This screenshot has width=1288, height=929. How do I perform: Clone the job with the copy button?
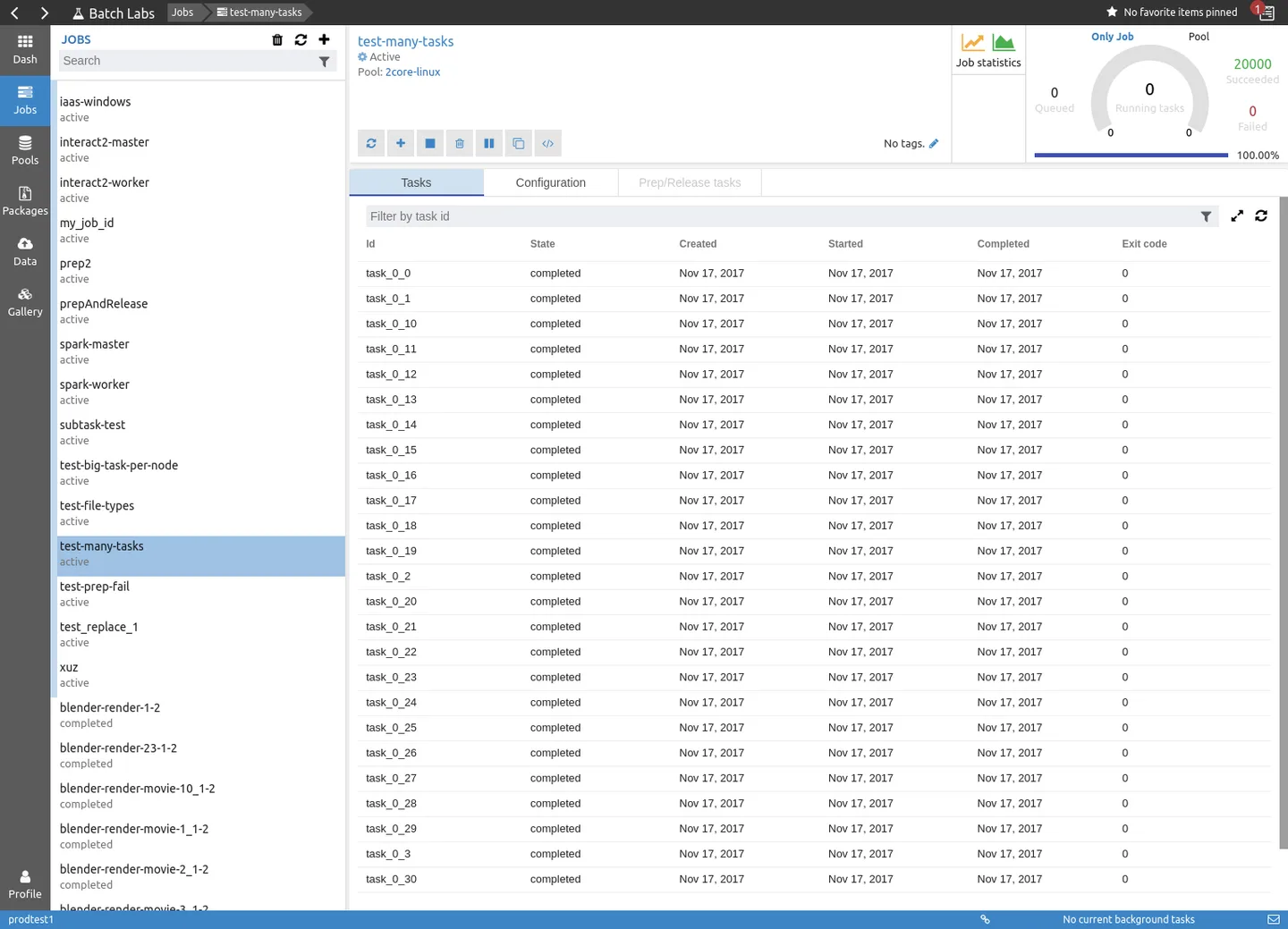click(519, 143)
